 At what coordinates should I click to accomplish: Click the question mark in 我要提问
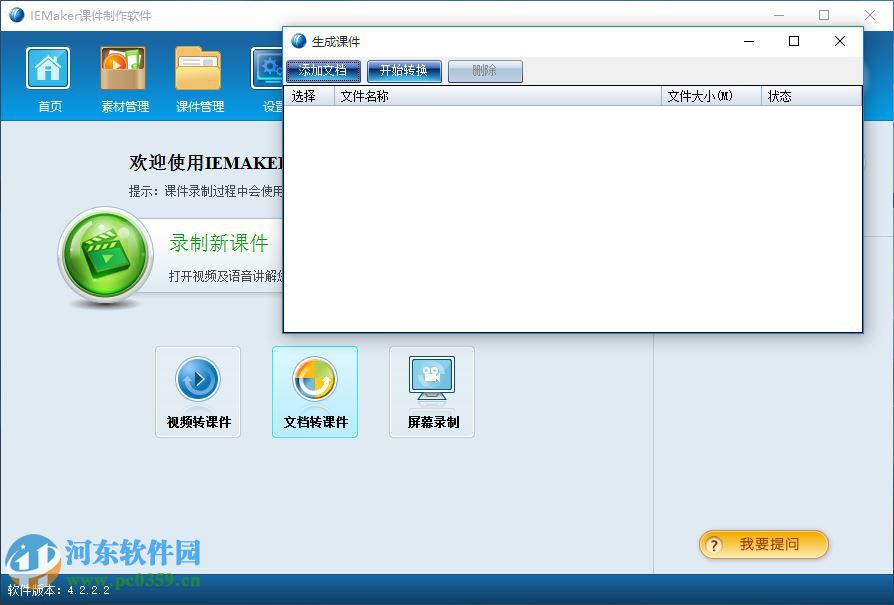(715, 545)
